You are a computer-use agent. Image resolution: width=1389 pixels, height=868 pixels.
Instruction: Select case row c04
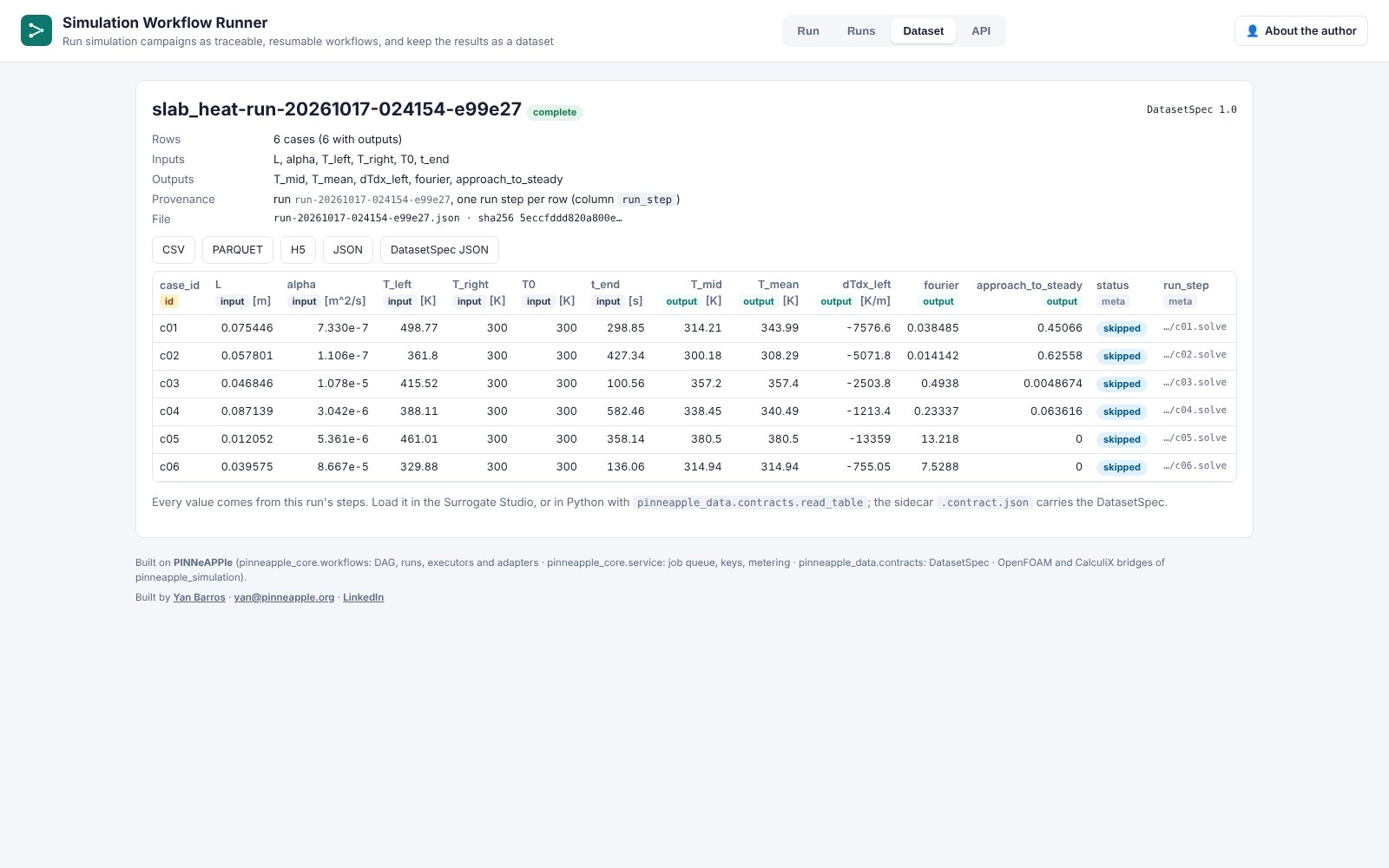click(x=694, y=411)
